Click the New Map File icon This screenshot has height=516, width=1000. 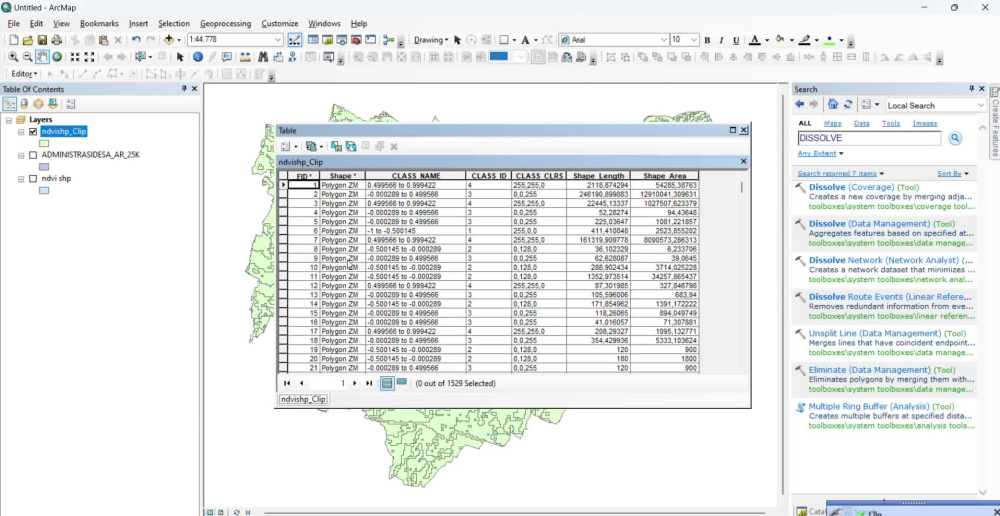[13, 40]
